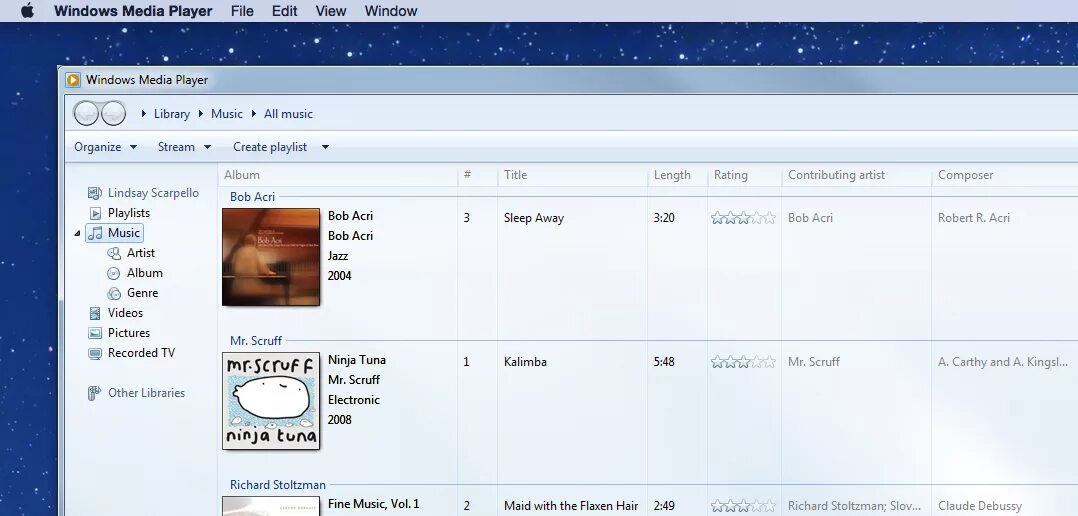Click the Recorded TV icon

[95, 354]
